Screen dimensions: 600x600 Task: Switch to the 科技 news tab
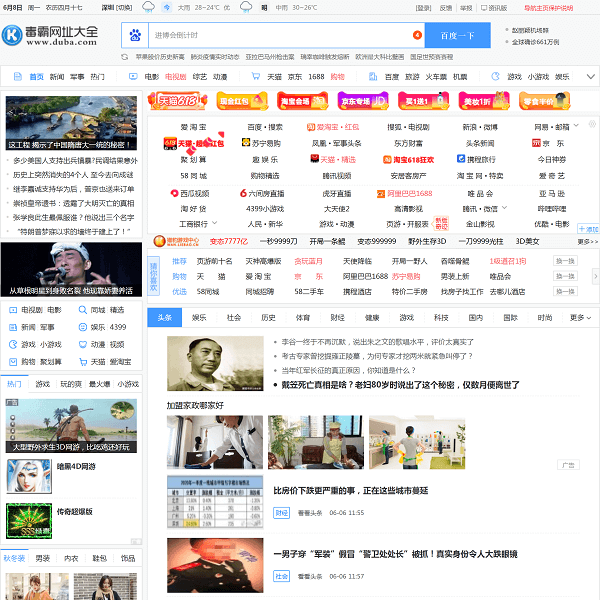[441, 318]
